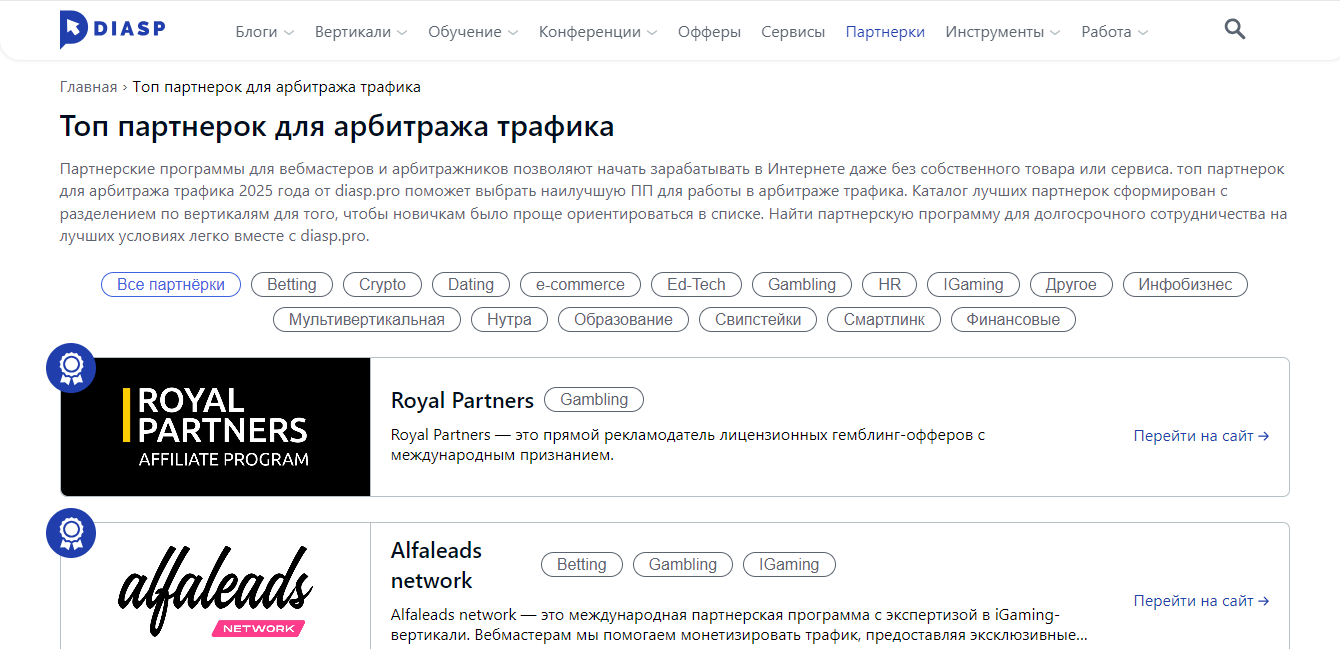Click the current breadcrumb Топ партнерок для арбитража трафика
Screen dimensions: 1340x649
coord(277,87)
